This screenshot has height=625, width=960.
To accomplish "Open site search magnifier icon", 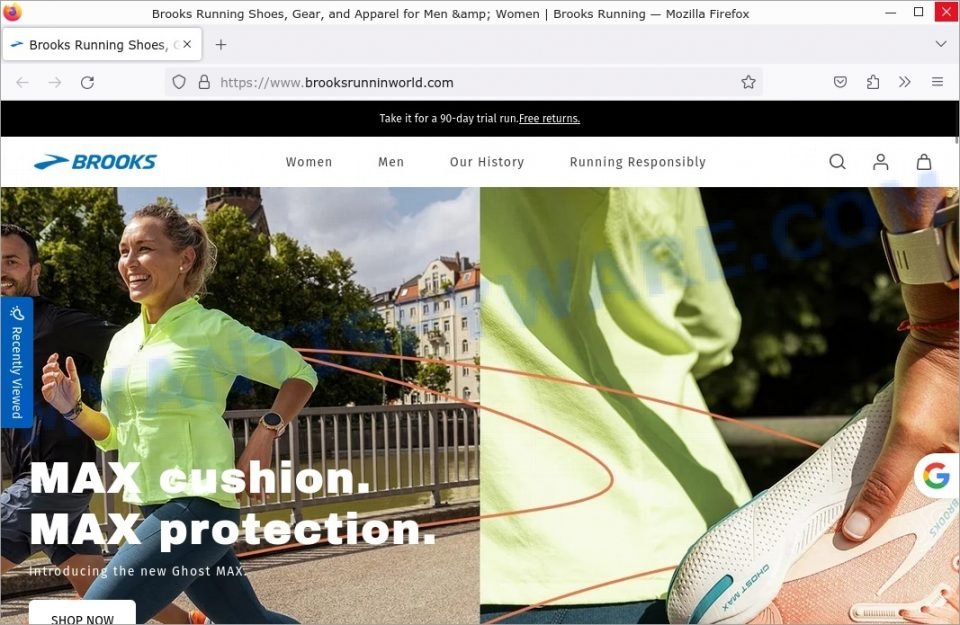I will pos(838,162).
